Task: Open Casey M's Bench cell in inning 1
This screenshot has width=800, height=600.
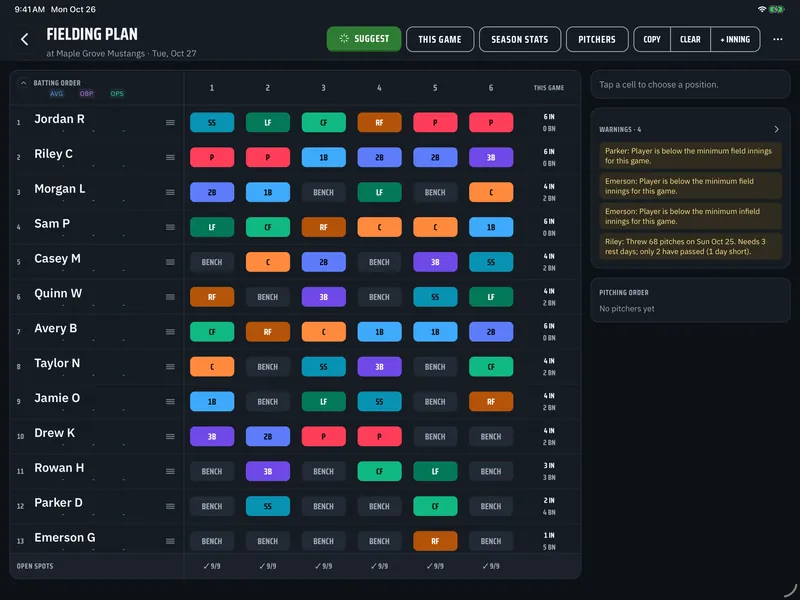Action: (x=212, y=262)
